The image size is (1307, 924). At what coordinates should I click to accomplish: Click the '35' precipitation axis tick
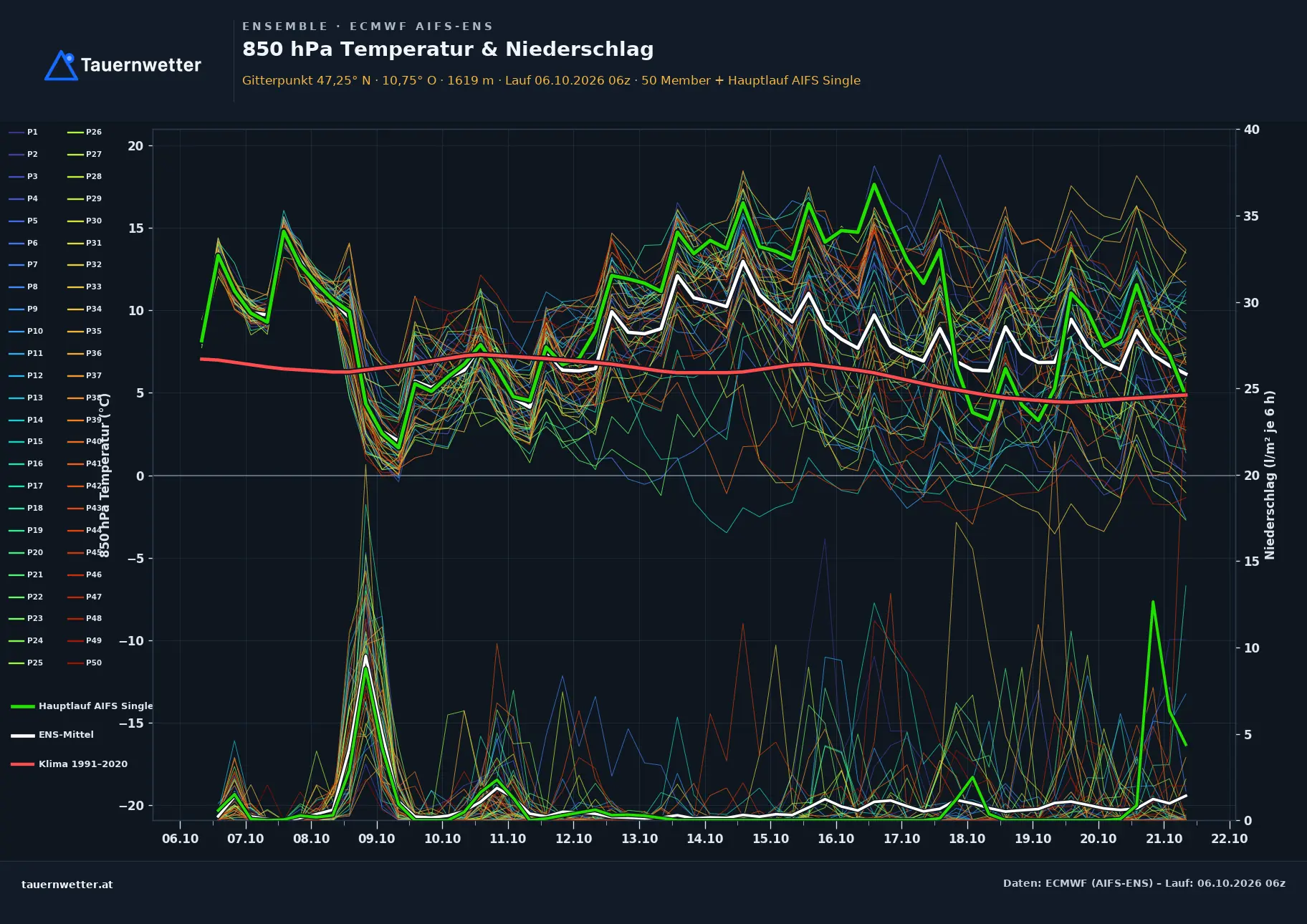(1252, 216)
